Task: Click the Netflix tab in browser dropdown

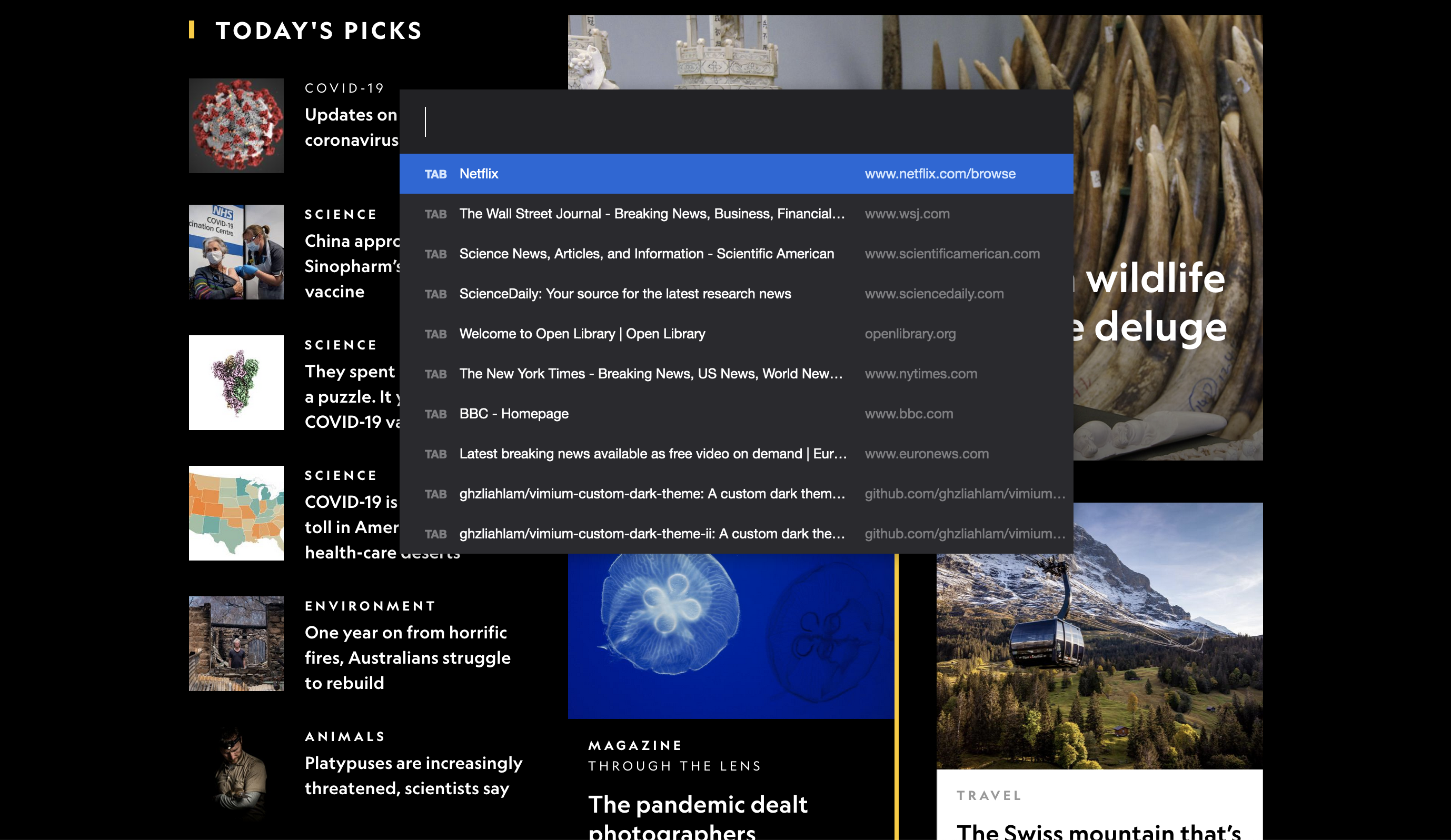Action: coord(736,173)
